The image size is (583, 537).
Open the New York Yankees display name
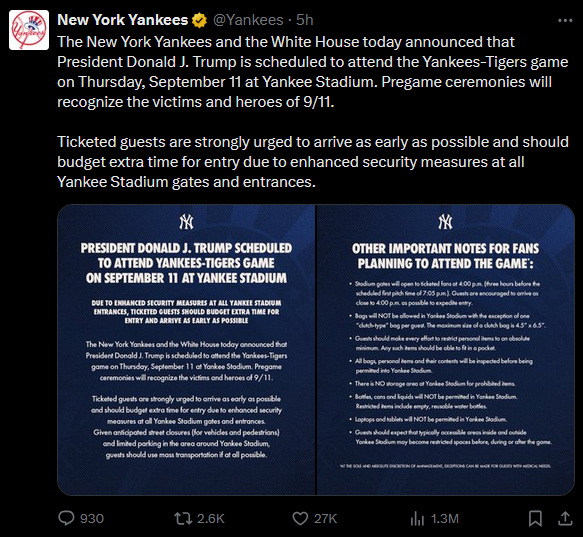(123, 20)
